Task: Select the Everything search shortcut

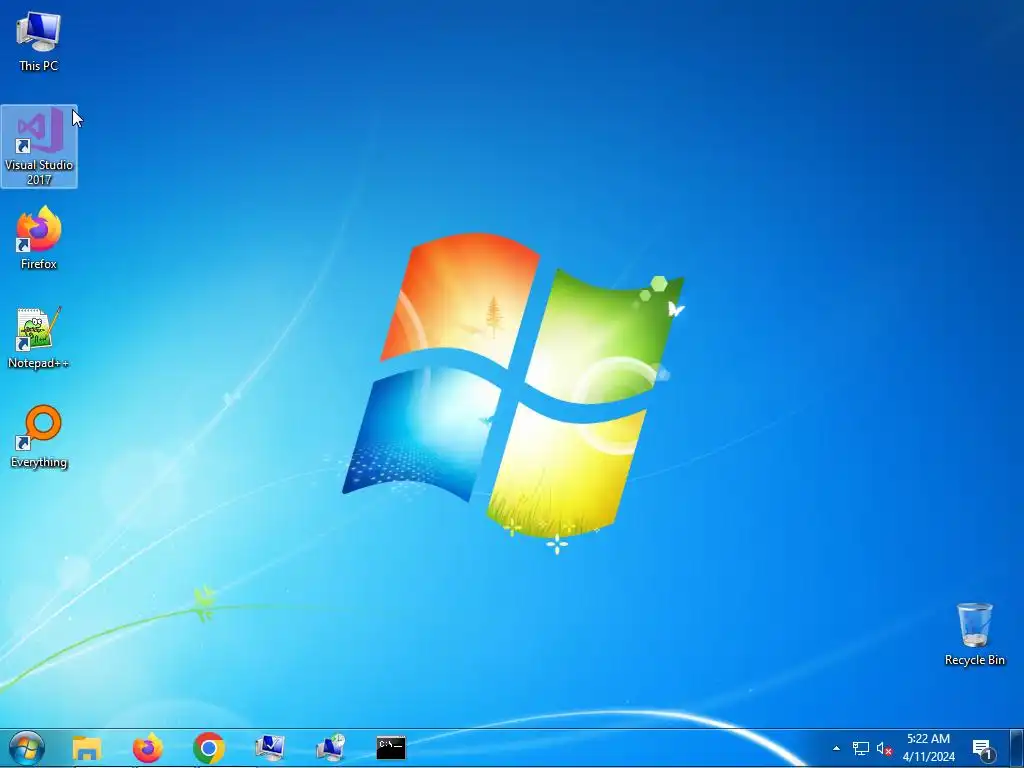Action: point(39,437)
